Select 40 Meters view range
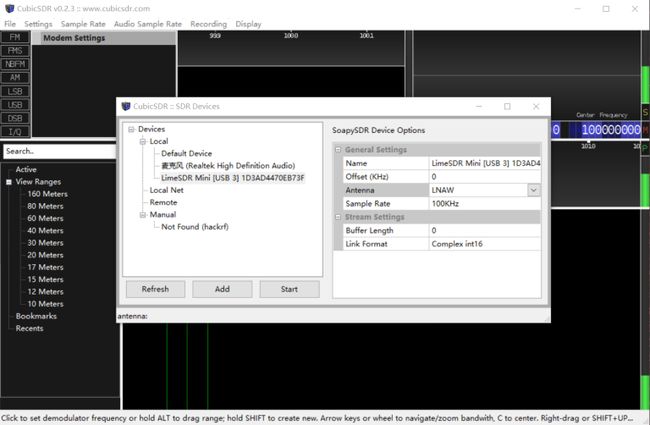The height and width of the screenshot is (425, 650). pos(45,231)
